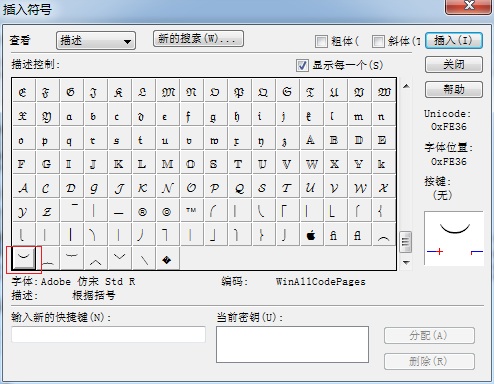This screenshot has width=495, height=384.
Task: Pick the script capital Z symbol
Action: (x=47, y=211)
